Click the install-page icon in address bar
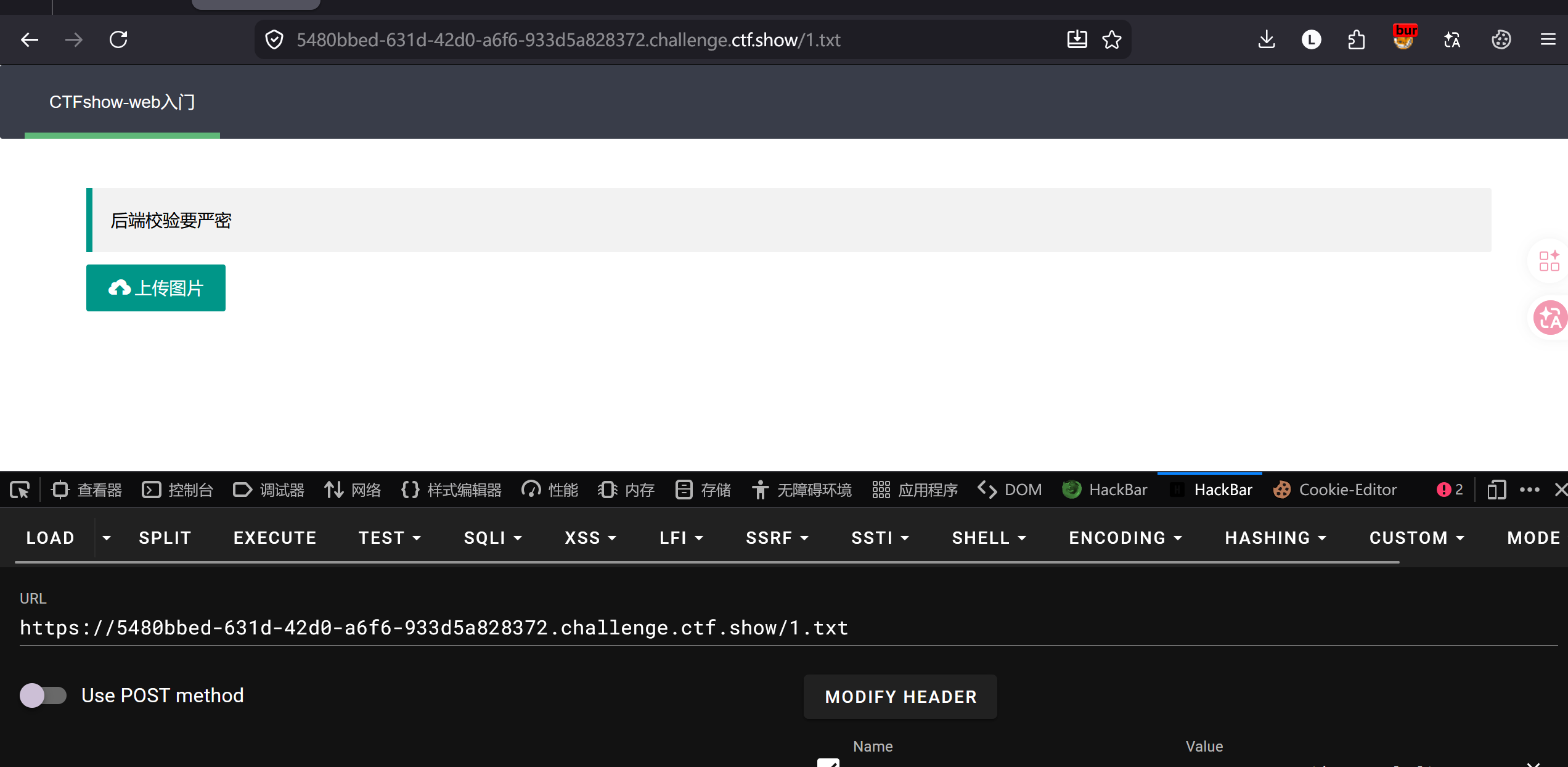 pyautogui.click(x=1077, y=40)
